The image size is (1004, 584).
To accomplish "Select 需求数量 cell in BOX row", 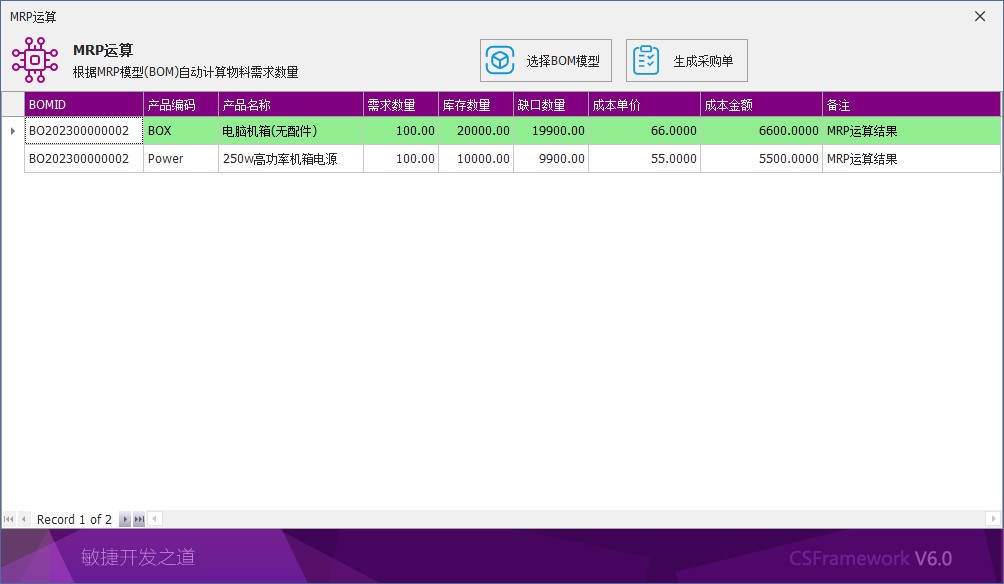I will pos(401,131).
